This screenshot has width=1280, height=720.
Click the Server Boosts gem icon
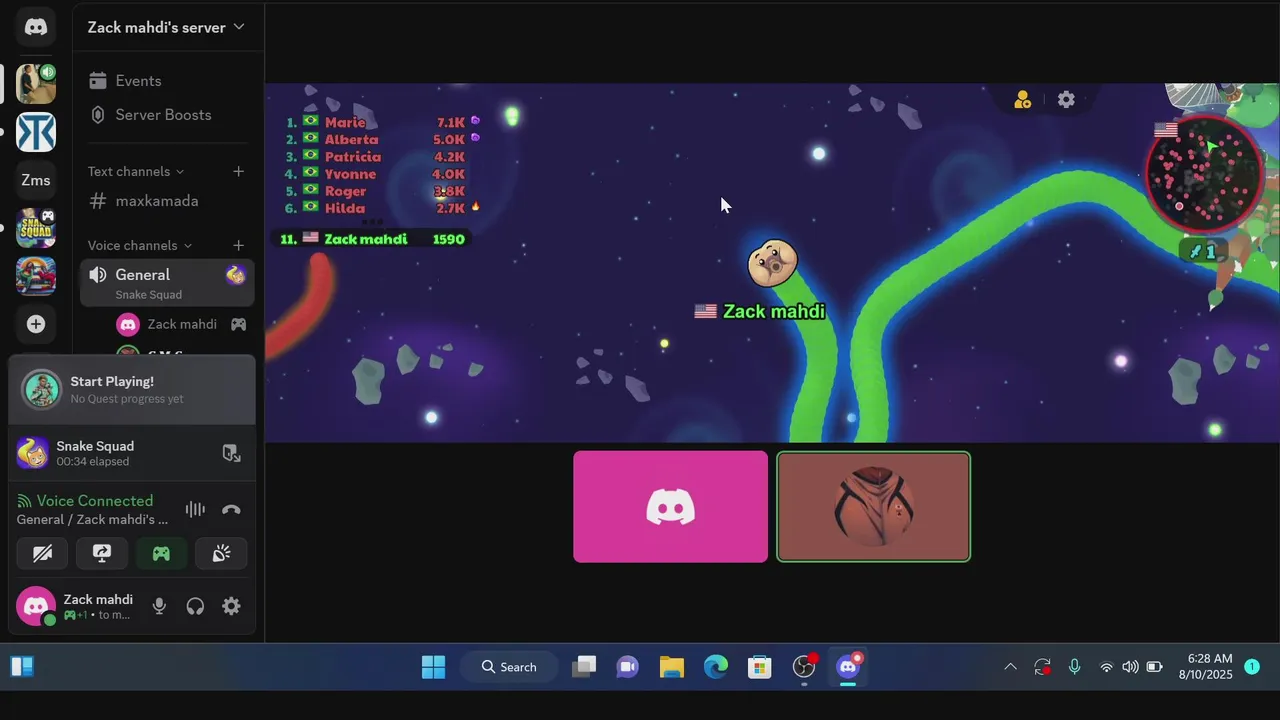(97, 115)
